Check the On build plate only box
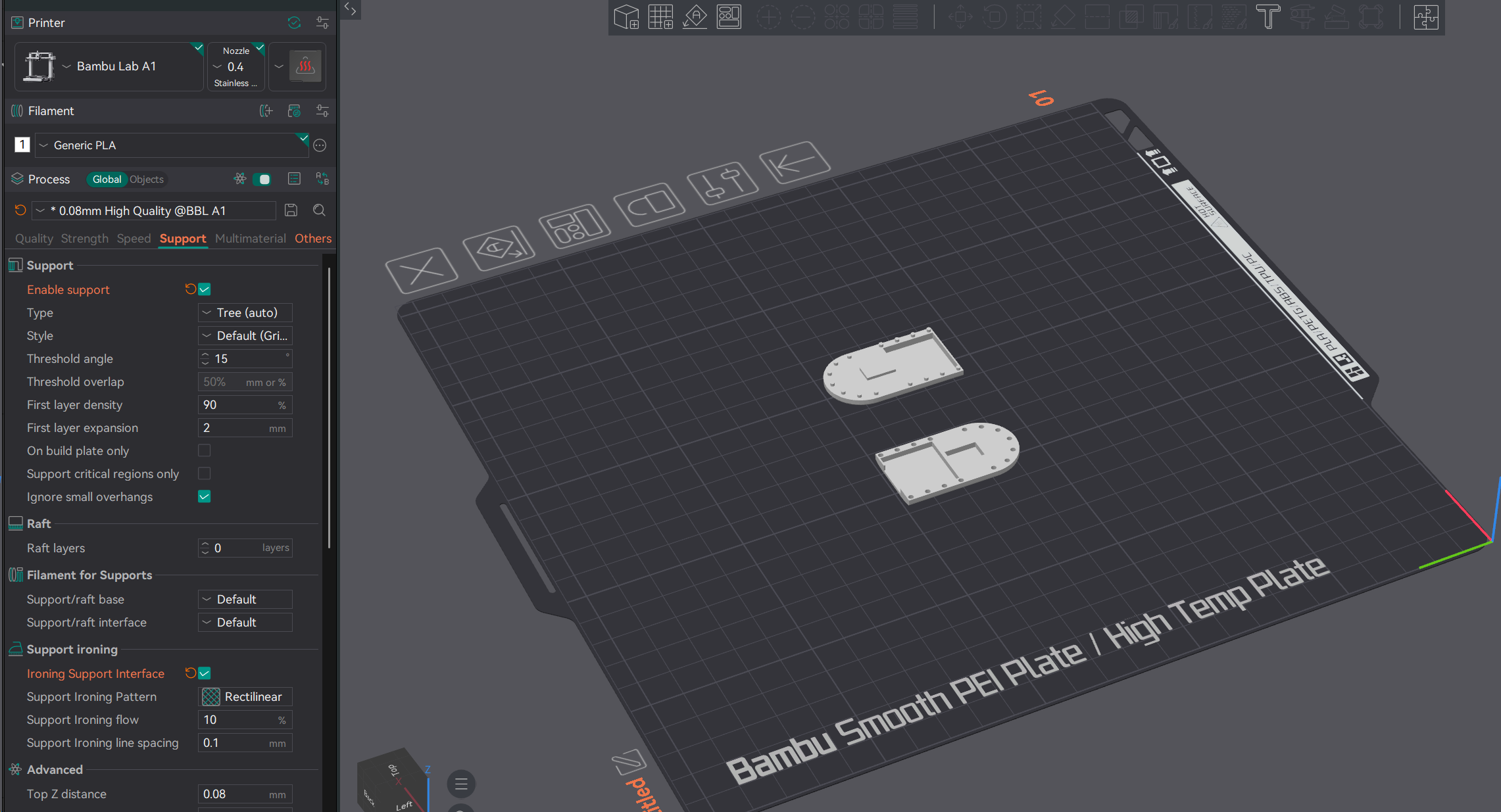This screenshot has width=1501, height=812. [x=205, y=450]
